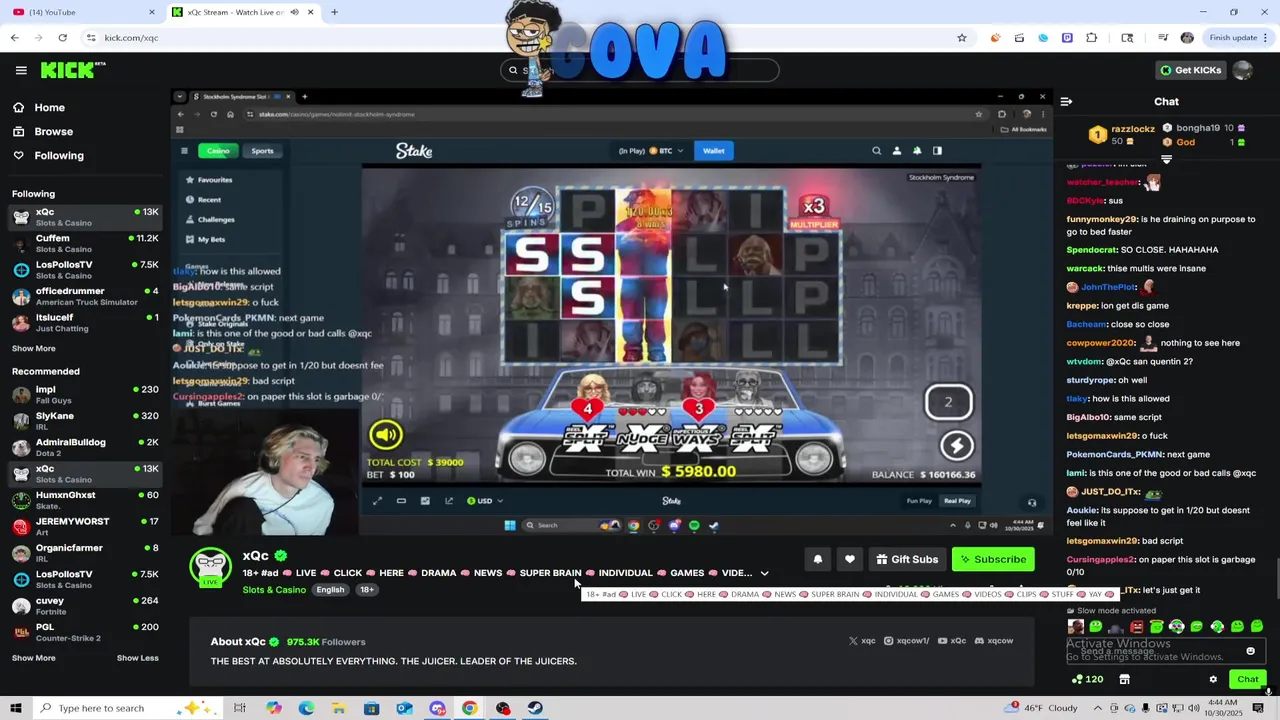
Task: Open officedrummer channel in Following
Action: pos(85,296)
